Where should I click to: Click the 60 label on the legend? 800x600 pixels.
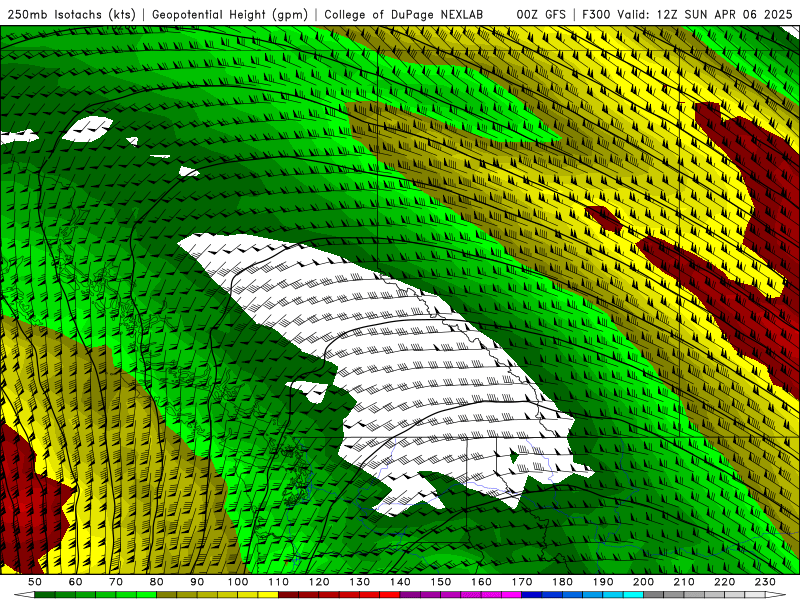[x=76, y=582]
